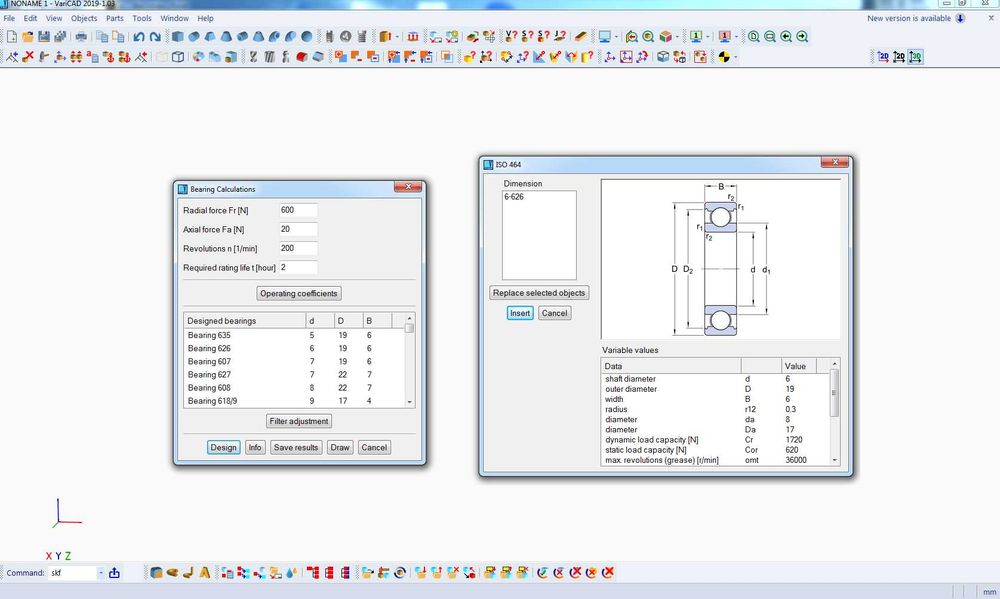The height and width of the screenshot is (599, 1000).
Task: Click Insert in the ISO 464 dialog
Action: (x=520, y=313)
